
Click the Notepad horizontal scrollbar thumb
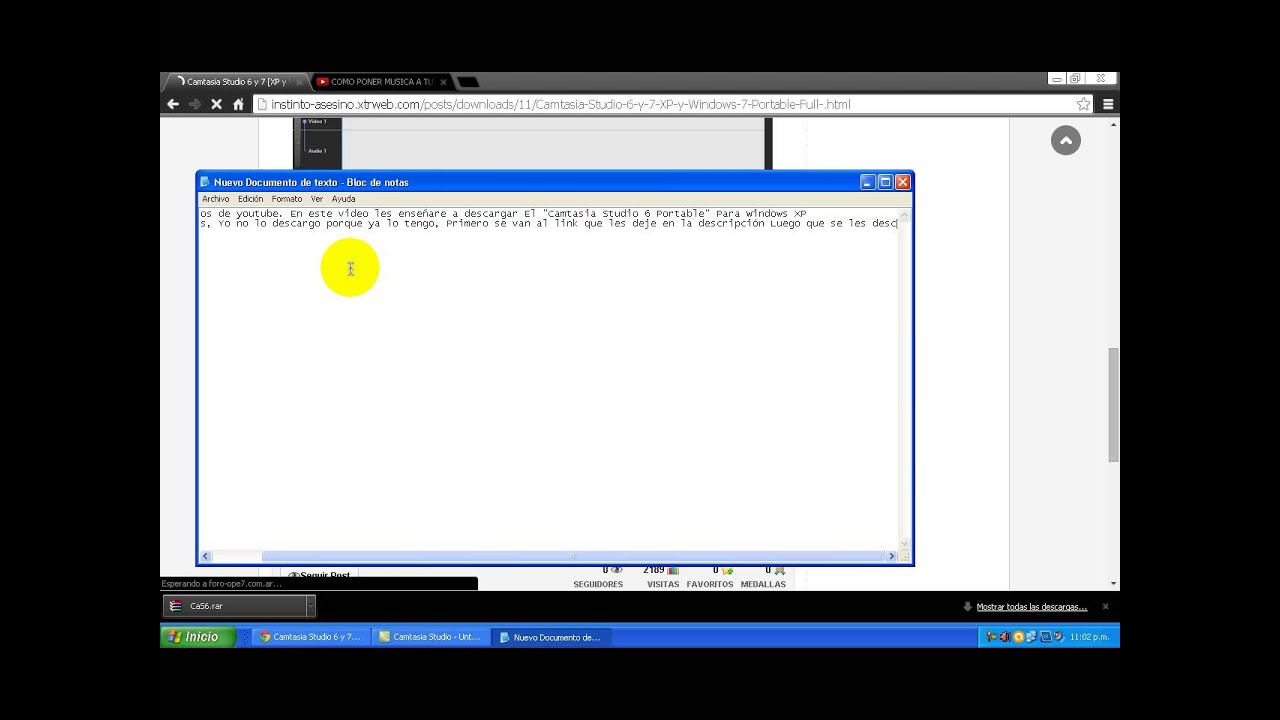click(573, 556)
